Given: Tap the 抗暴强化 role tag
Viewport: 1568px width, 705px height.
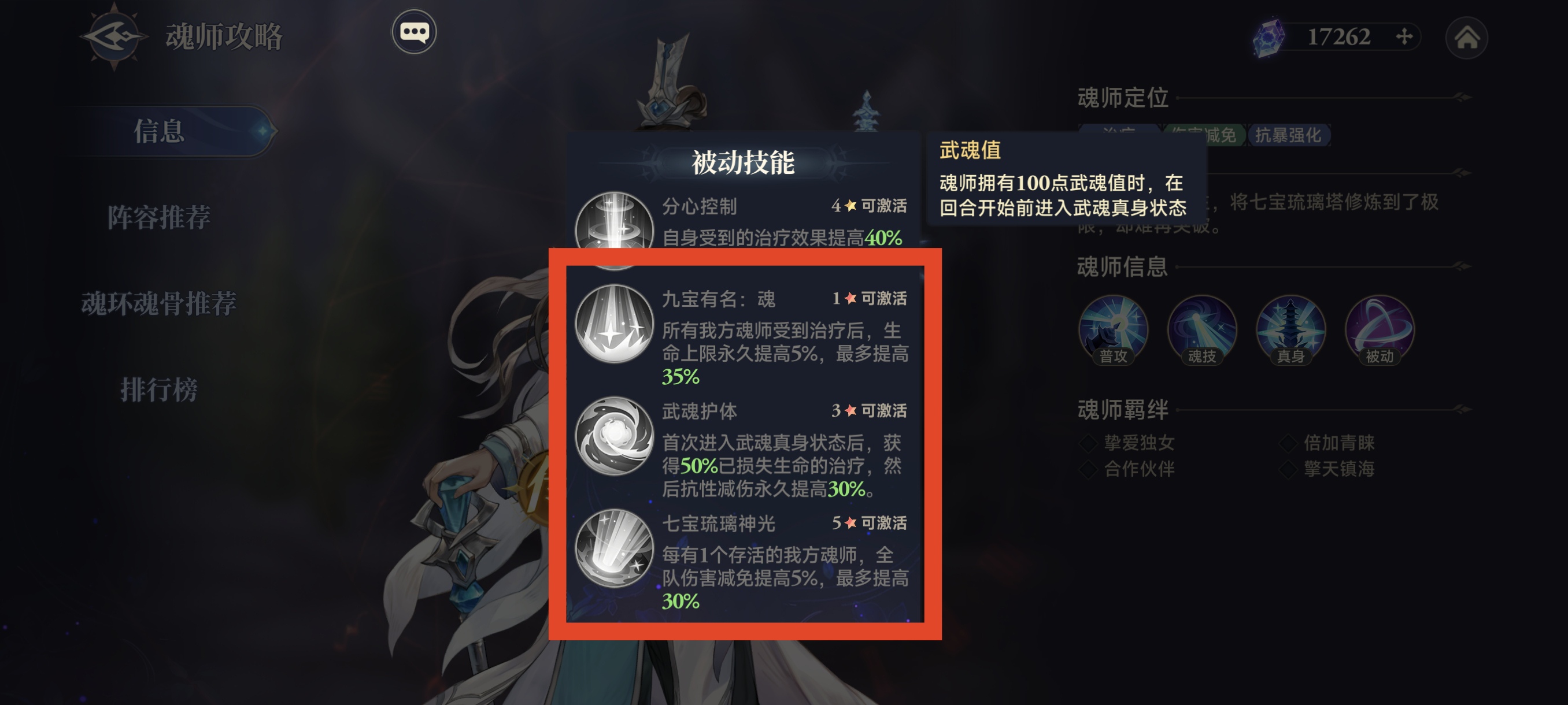Looking at the screenshot, I should click(x=1288, y=135).
